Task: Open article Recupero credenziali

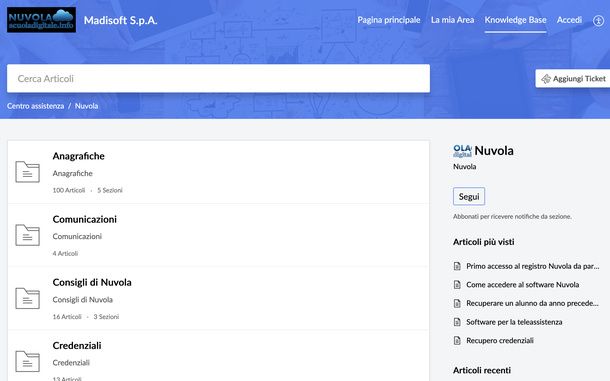Action: click(x=500, y=341)
